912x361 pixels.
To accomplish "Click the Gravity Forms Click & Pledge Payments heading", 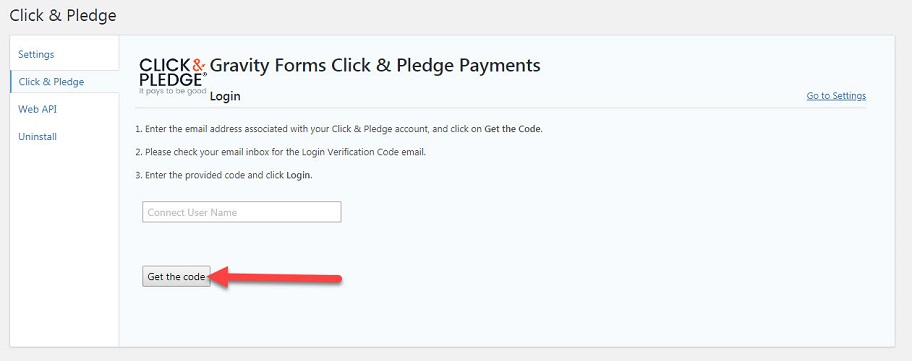I will click(x=375, y=65).
